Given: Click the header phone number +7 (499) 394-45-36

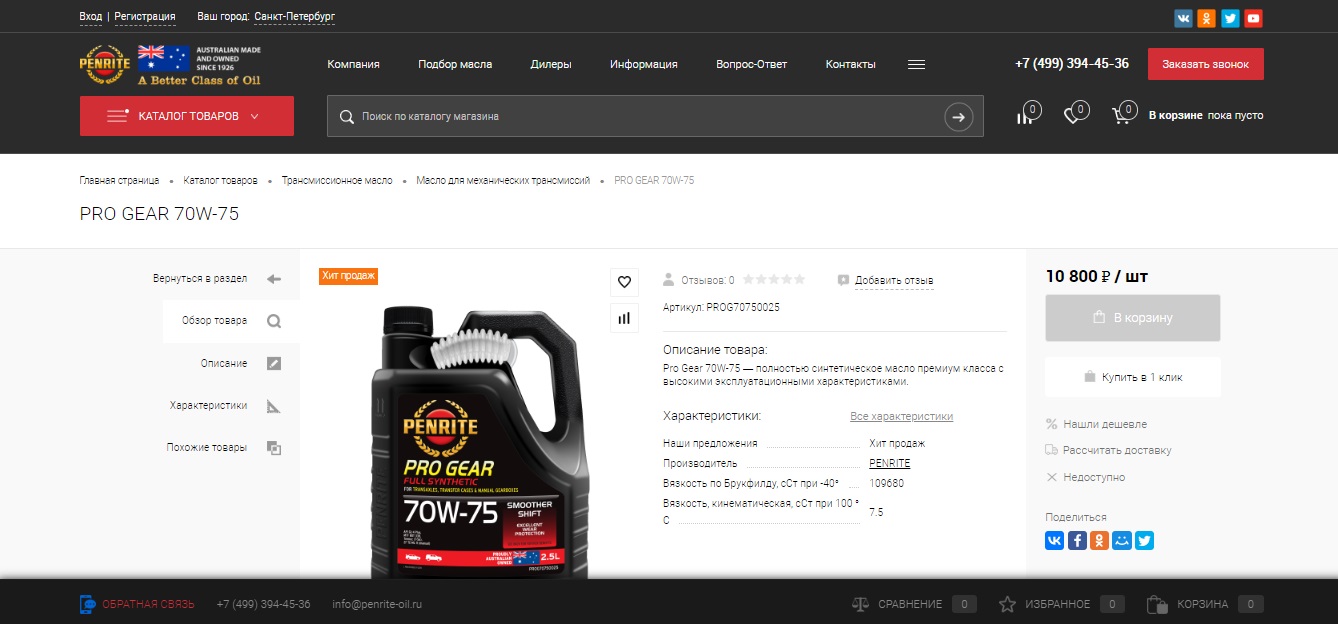Looking at the screenshot, I should [x=1072, y=64].
